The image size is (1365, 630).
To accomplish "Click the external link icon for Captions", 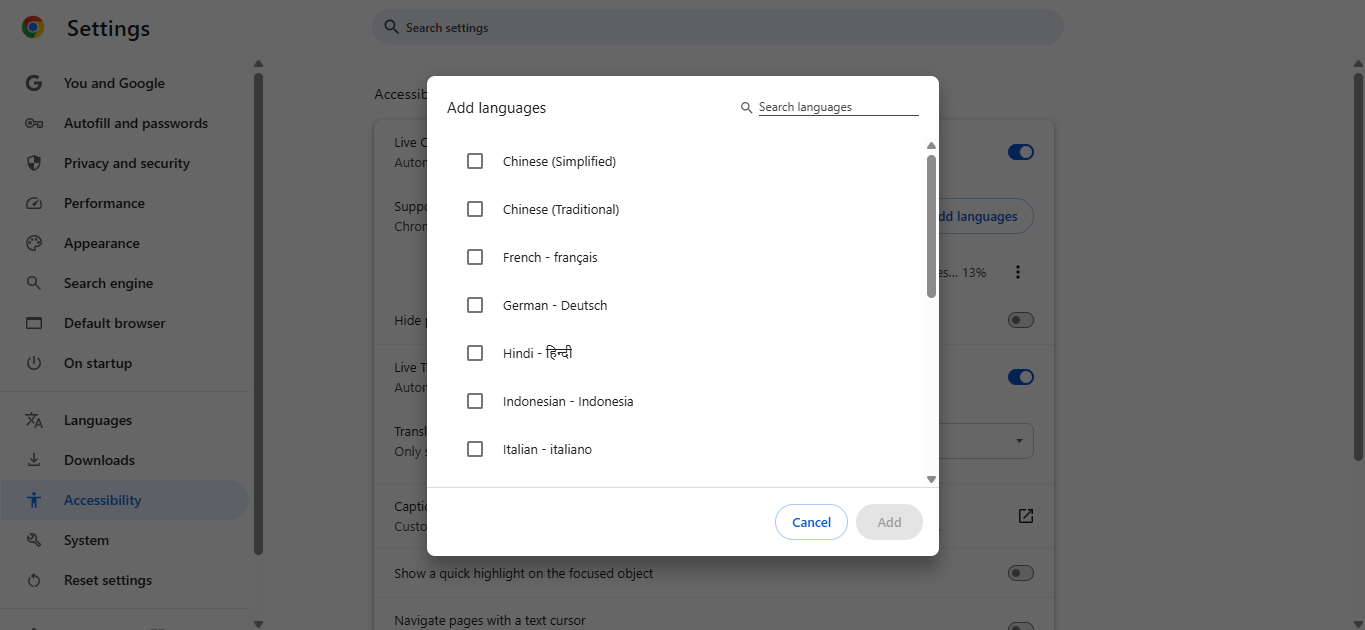I will pyautogui.click(x=1025, y=516).
